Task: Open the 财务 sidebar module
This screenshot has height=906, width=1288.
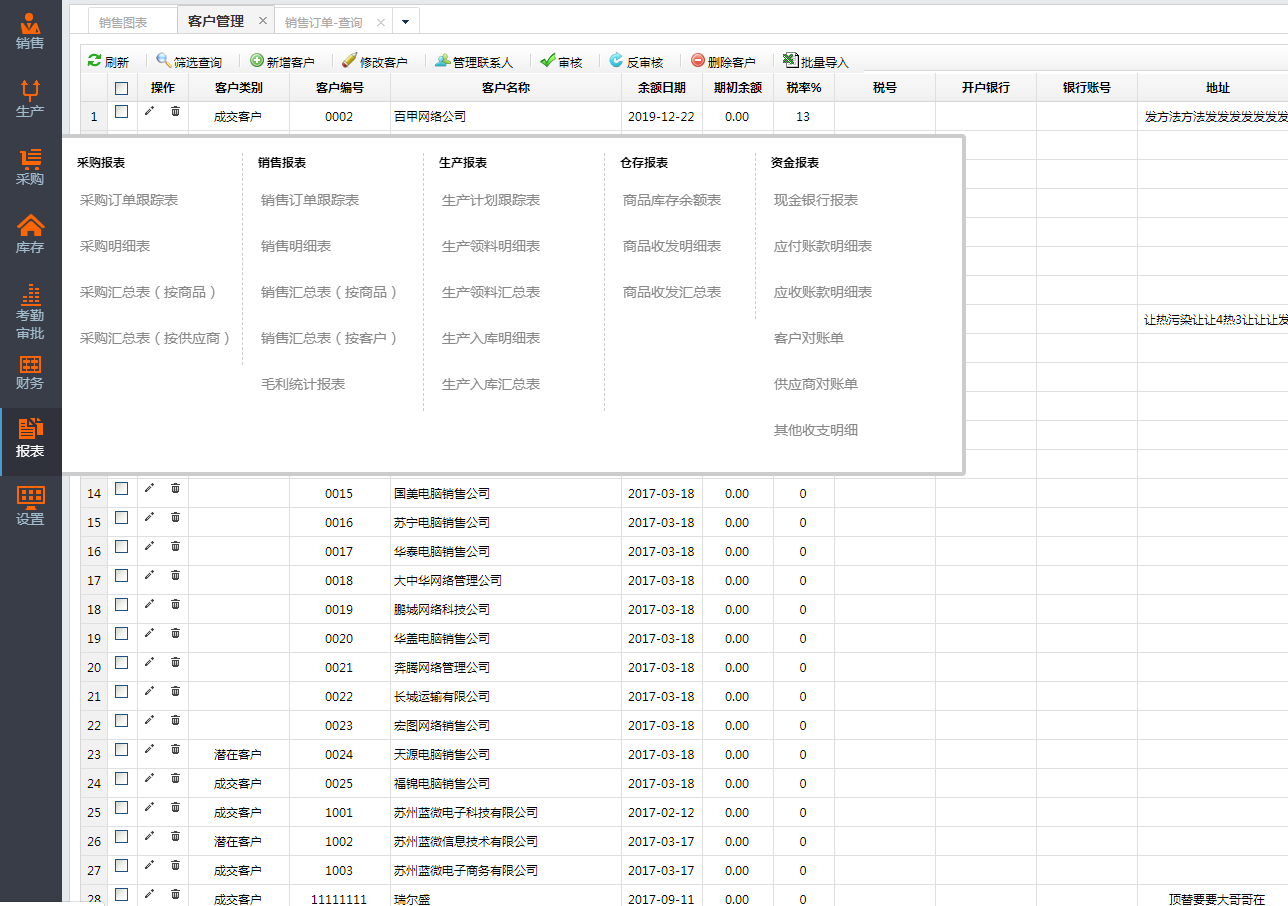Action: [x=30, y=372]
